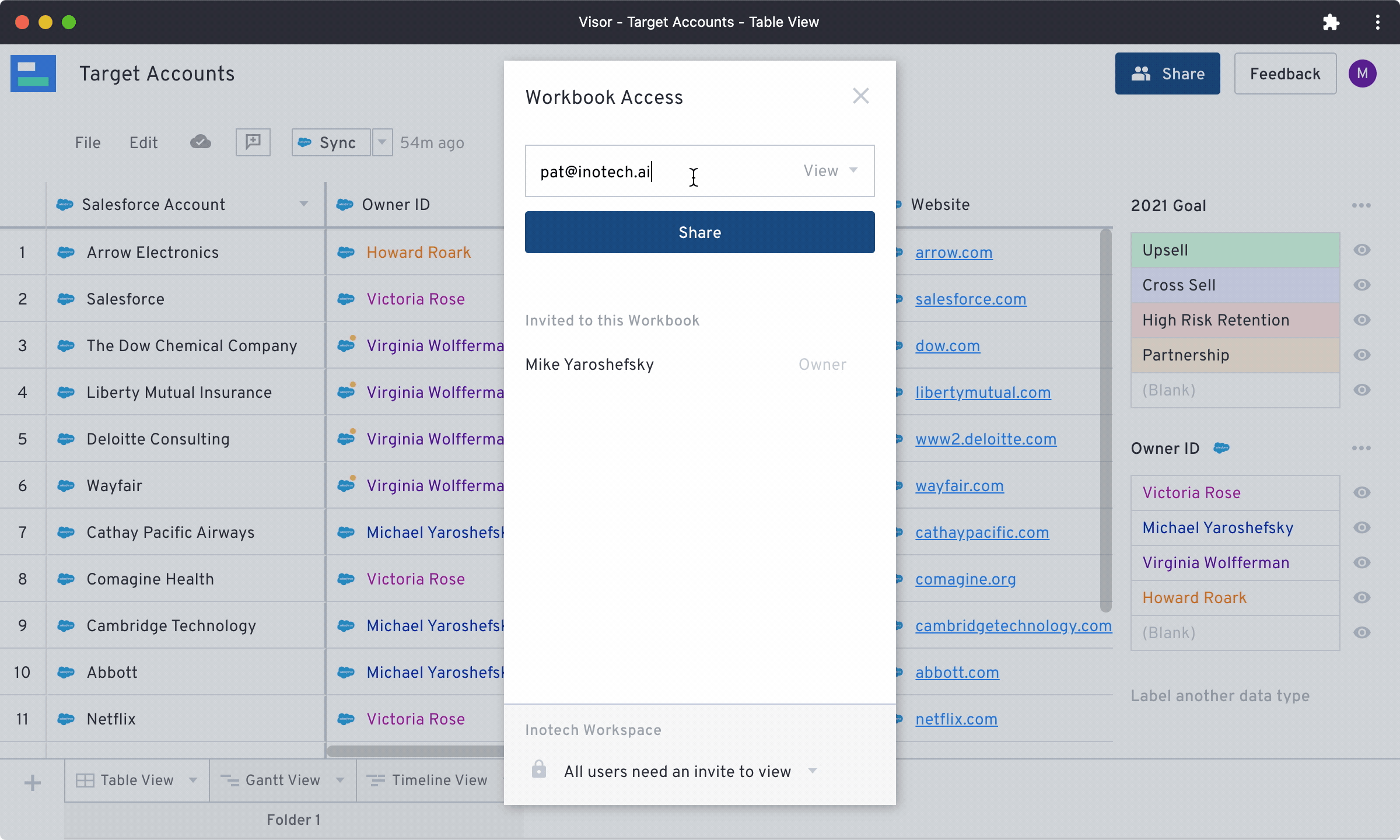The width and height of the screenshot is (1400, 840).
Task: Open the Owner ID panel ellipsis menu
Action: point(1361,448)
